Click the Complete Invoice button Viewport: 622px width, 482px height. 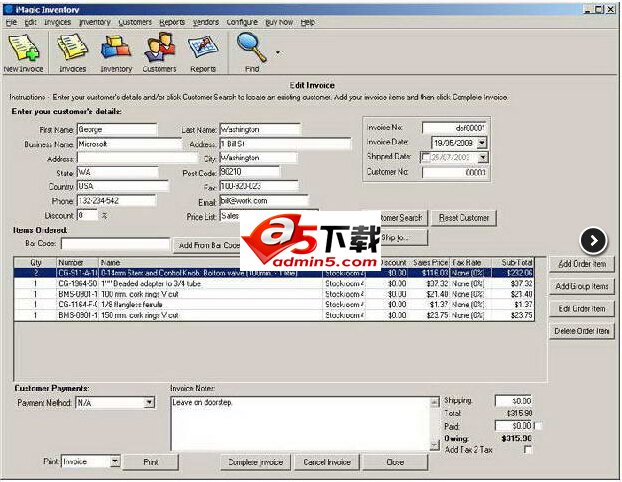click(255, 462)
